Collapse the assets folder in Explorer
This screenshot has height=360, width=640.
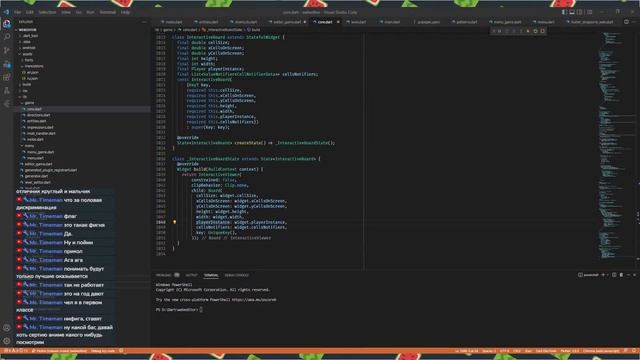(27, 54)
